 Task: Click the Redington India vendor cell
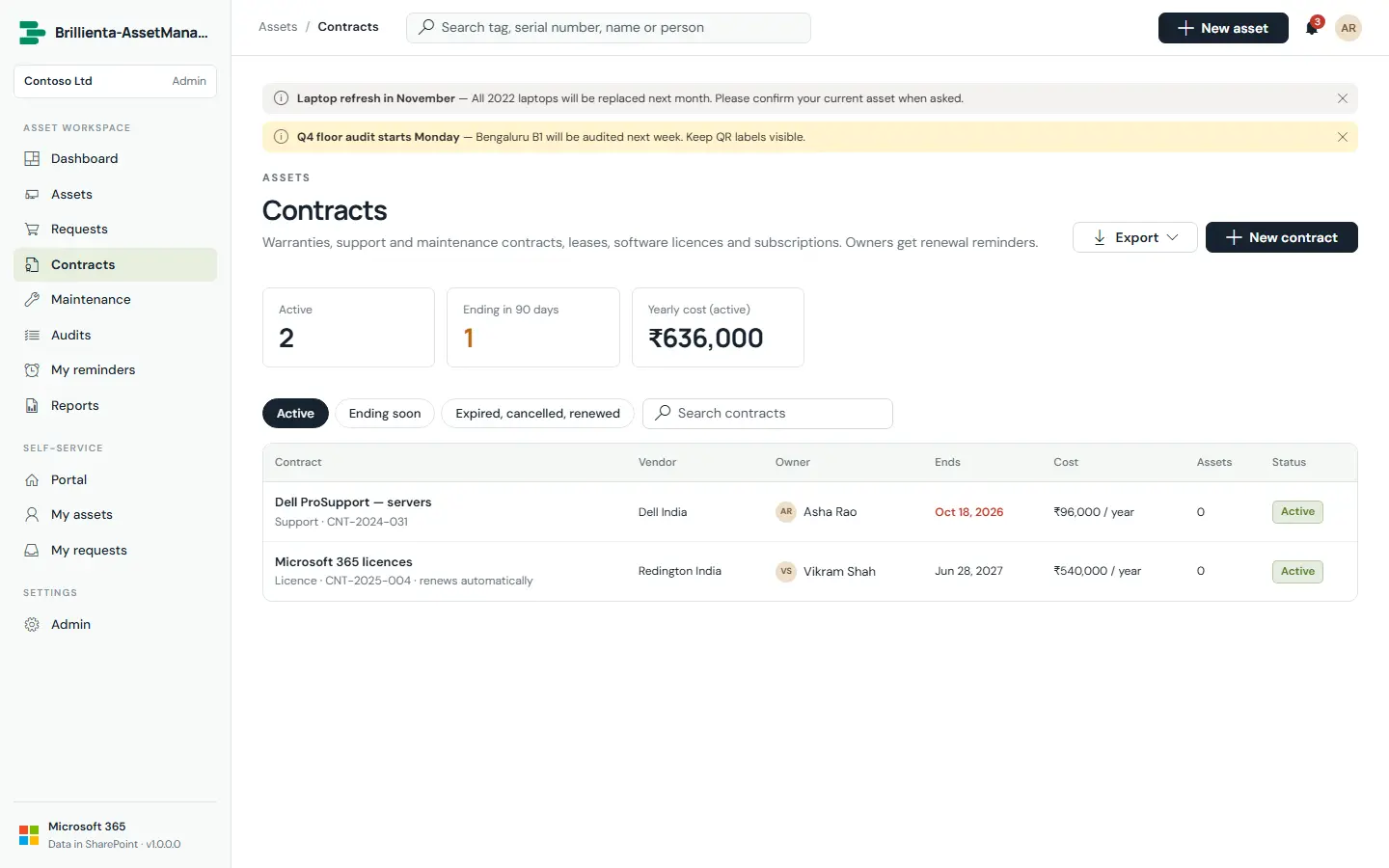pyautogui.click(x=679, y=571)
